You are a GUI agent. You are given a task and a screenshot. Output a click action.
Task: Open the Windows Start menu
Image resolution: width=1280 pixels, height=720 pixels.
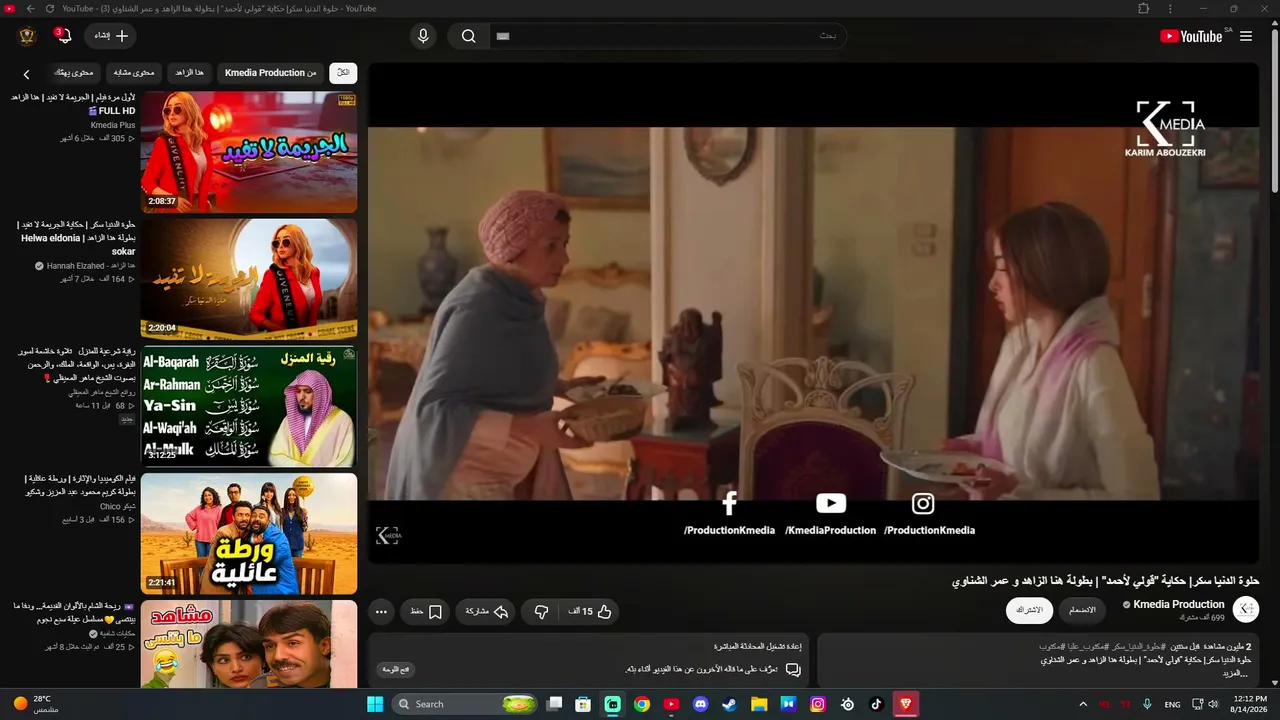click(375, 704)
